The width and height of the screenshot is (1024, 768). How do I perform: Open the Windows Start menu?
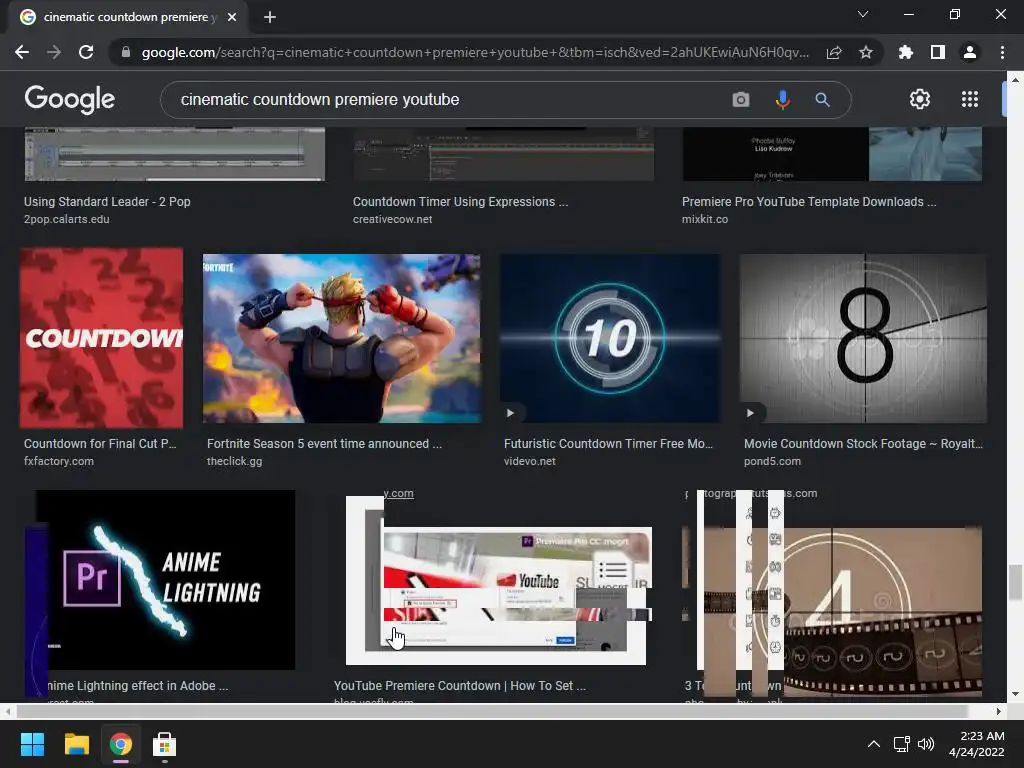tap(32, 744)
